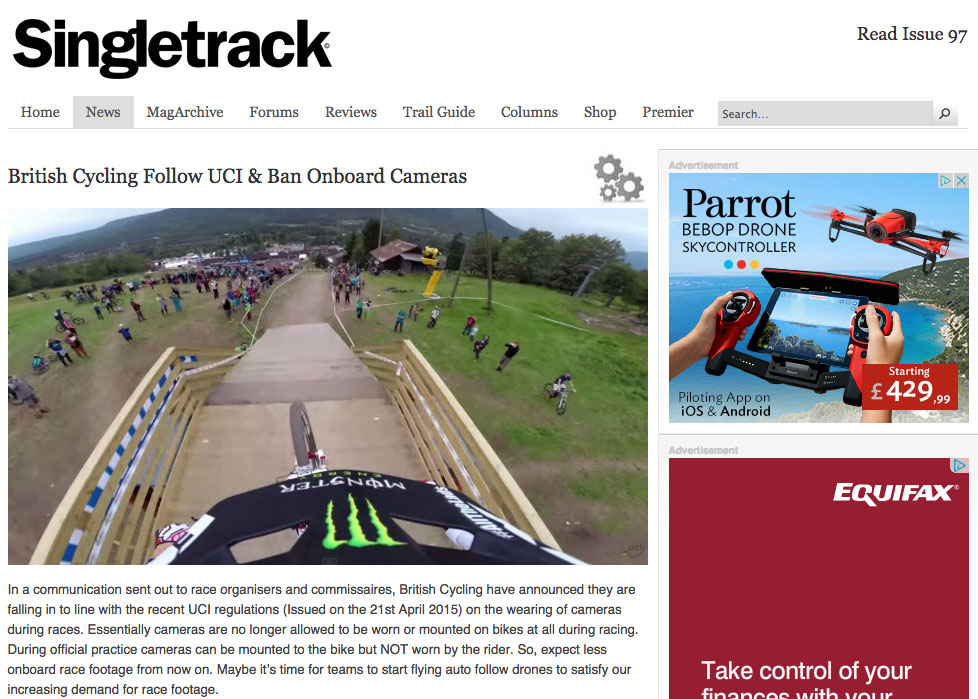Open the Home menu item
The width and height of the screenshot is (978, 699).
coord(40,112)
